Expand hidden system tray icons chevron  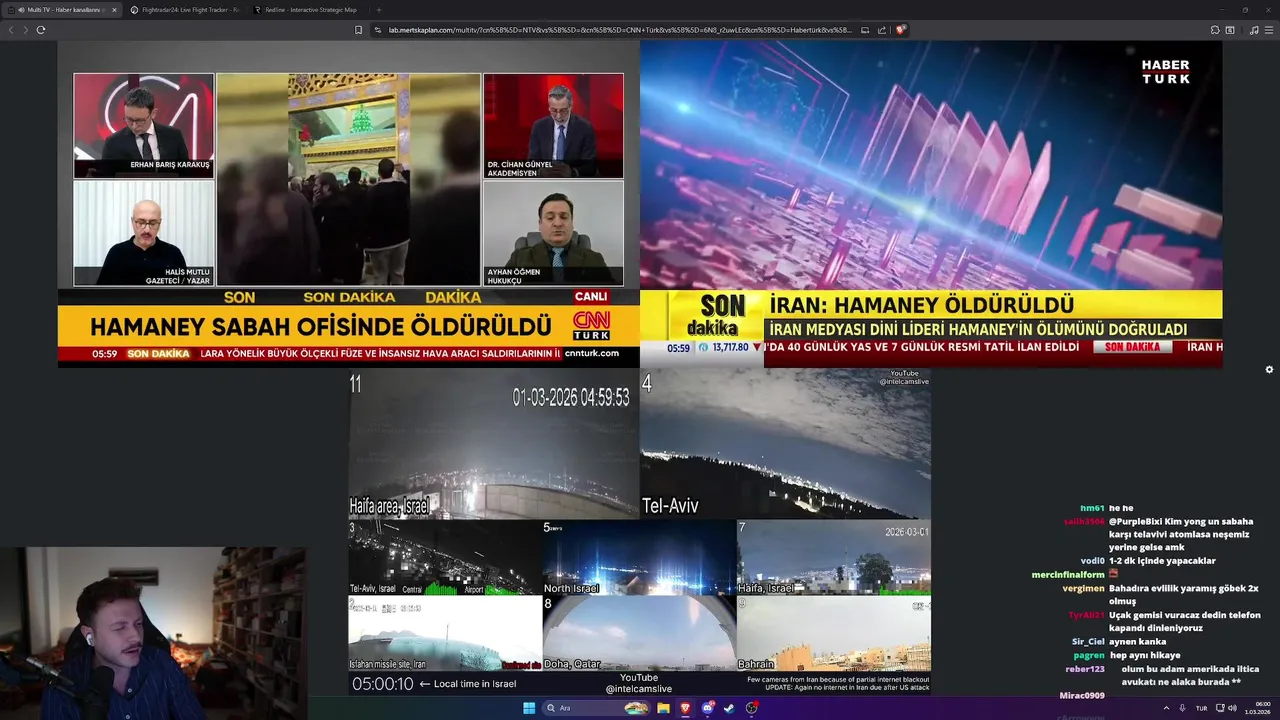tap(1166, 708)
